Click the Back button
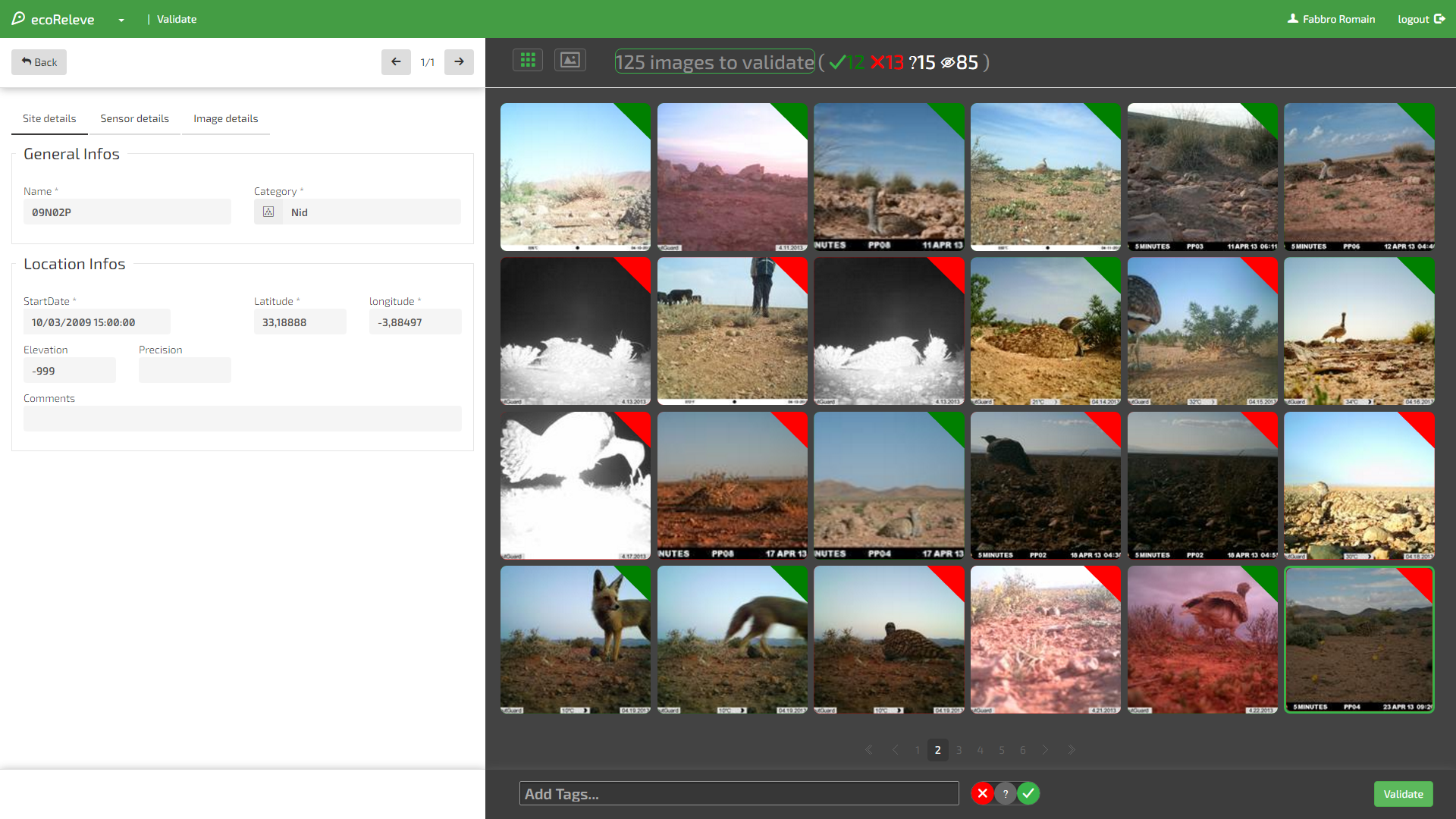 39,62
